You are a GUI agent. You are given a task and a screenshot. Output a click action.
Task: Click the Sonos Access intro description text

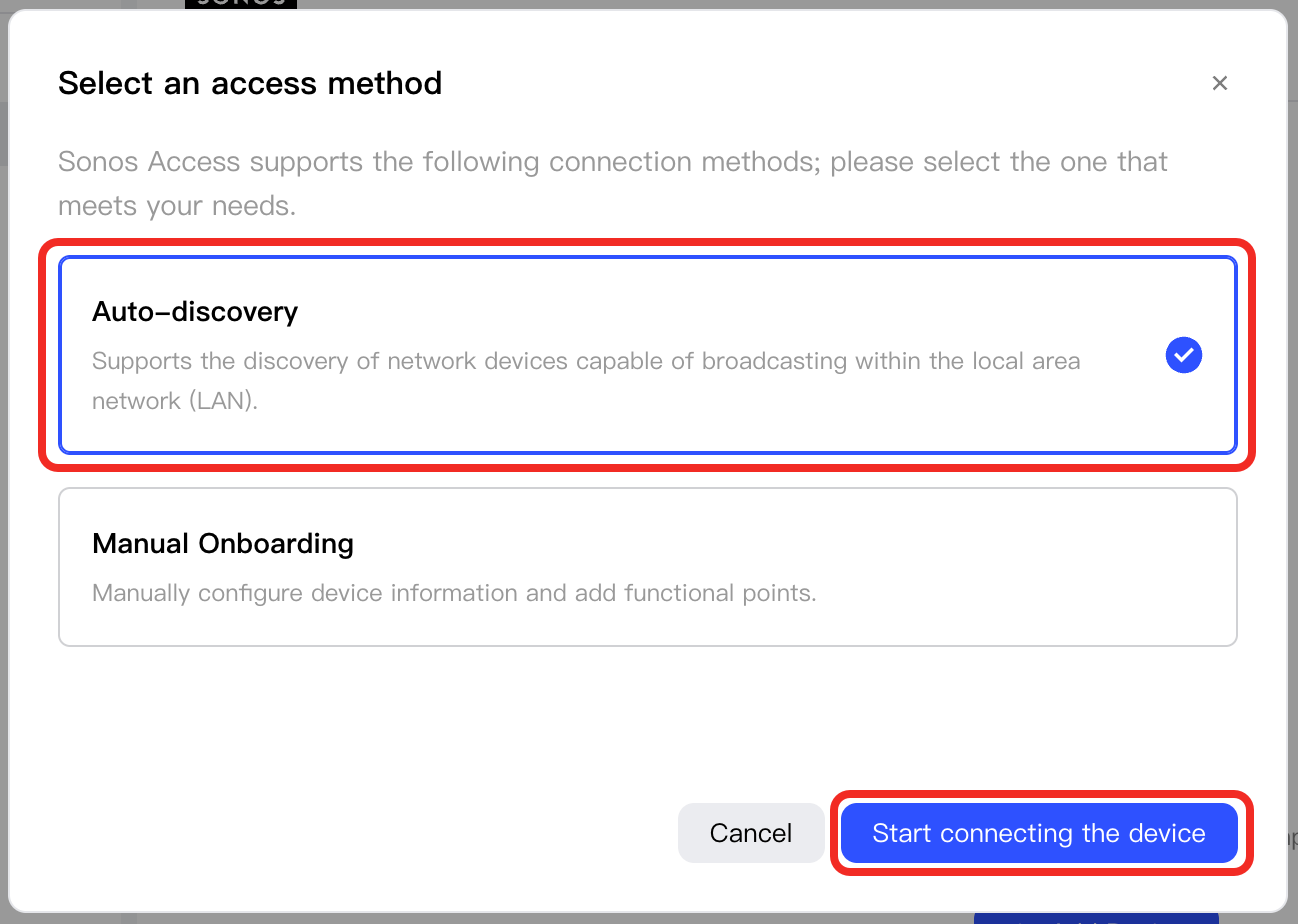click(x=613, y=184)
